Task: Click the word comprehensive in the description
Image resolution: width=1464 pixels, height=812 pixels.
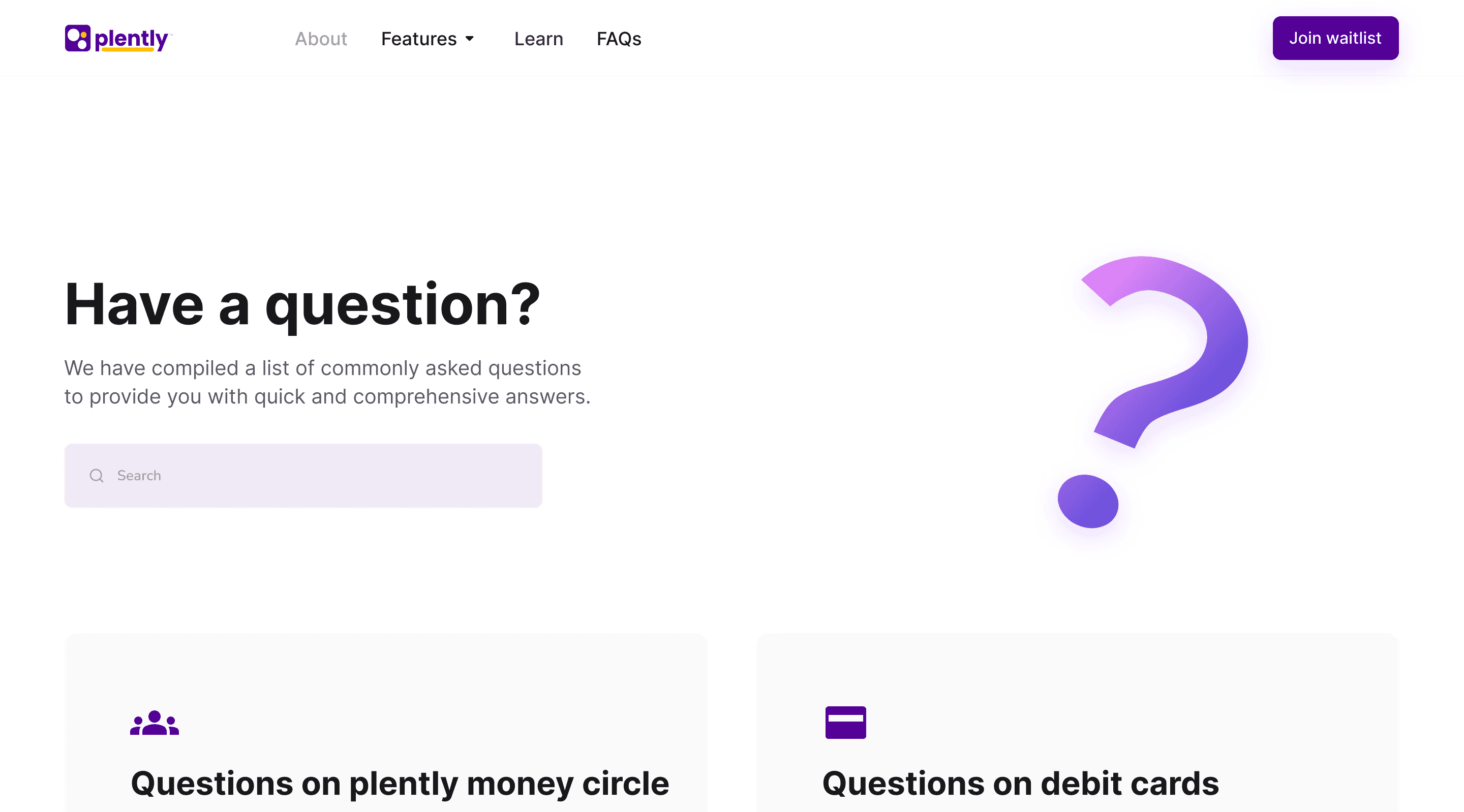Action: pyautogui.click(x=426, y=397)
